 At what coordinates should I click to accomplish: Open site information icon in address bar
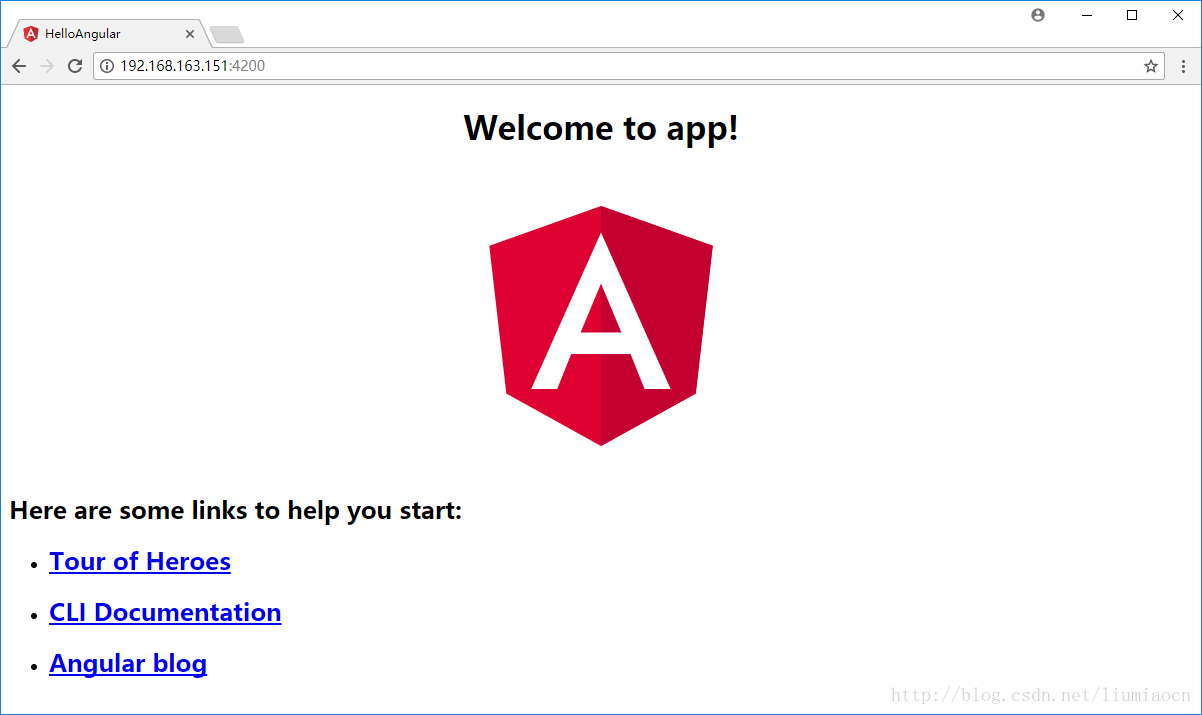(x=107, y=66)
